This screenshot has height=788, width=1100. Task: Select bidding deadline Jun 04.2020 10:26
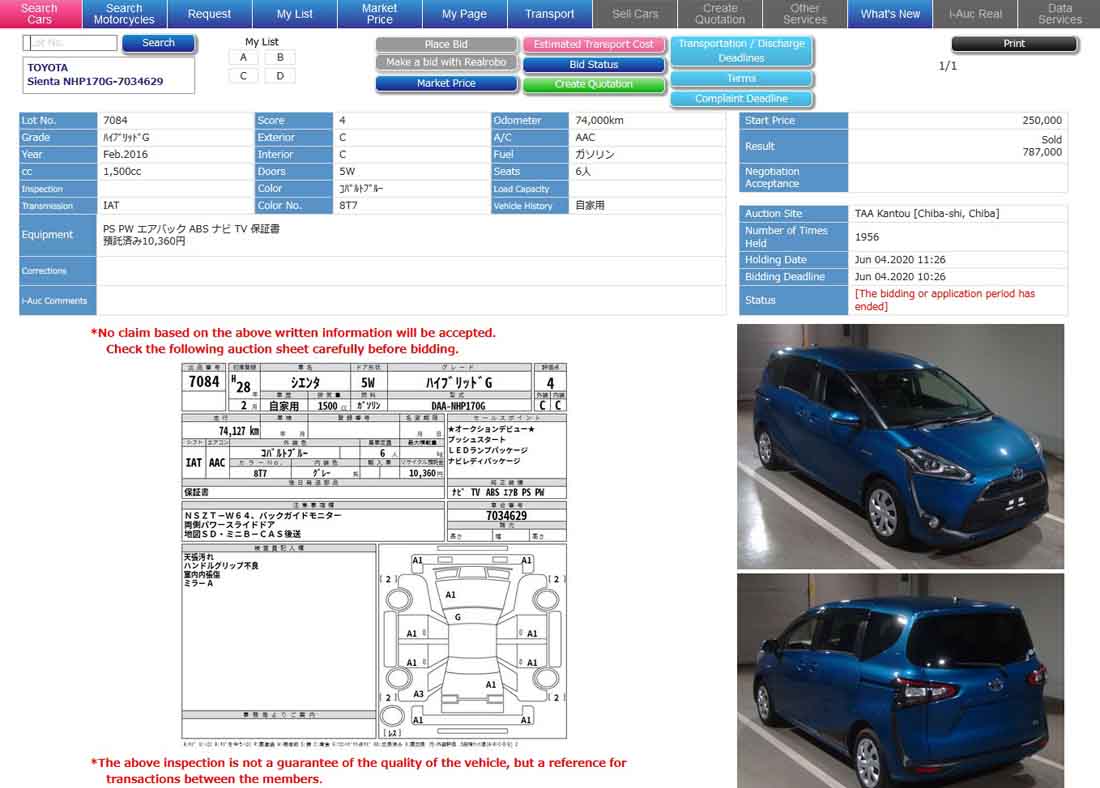click(900, 277)
